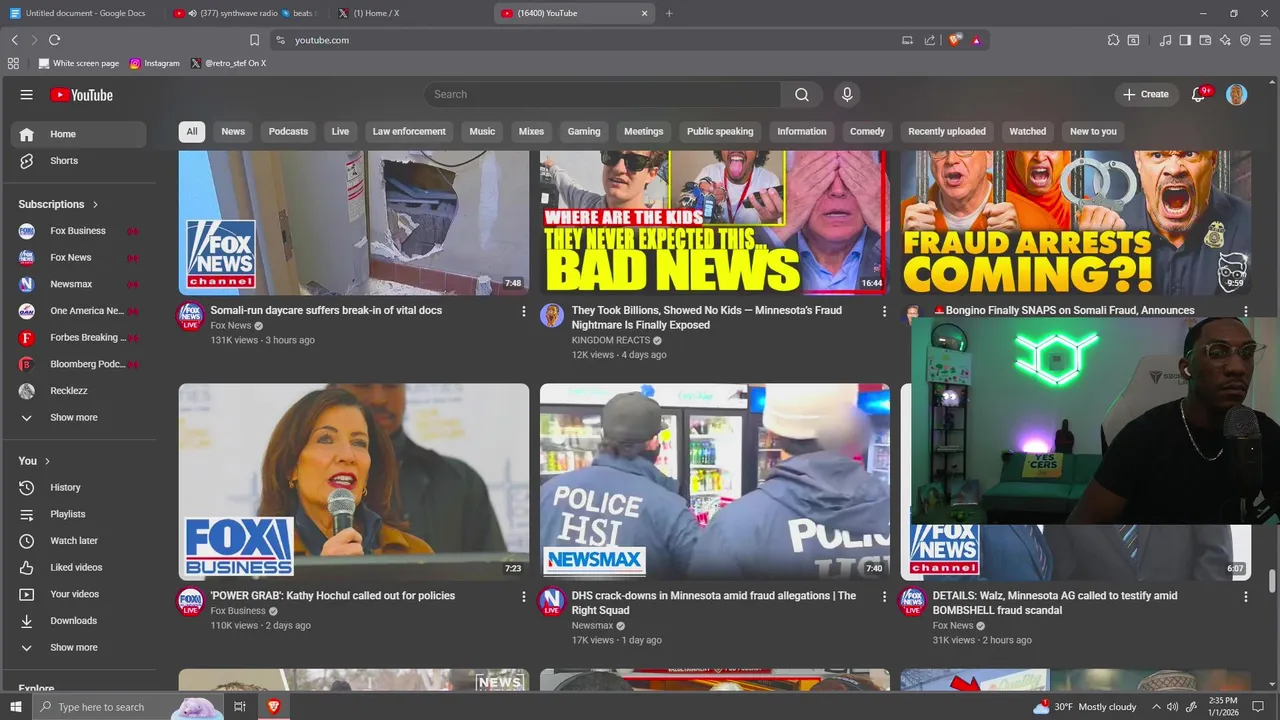1280x720 pixels.
Task: Start voice search with the microphone icon
Action: (847, 94)
